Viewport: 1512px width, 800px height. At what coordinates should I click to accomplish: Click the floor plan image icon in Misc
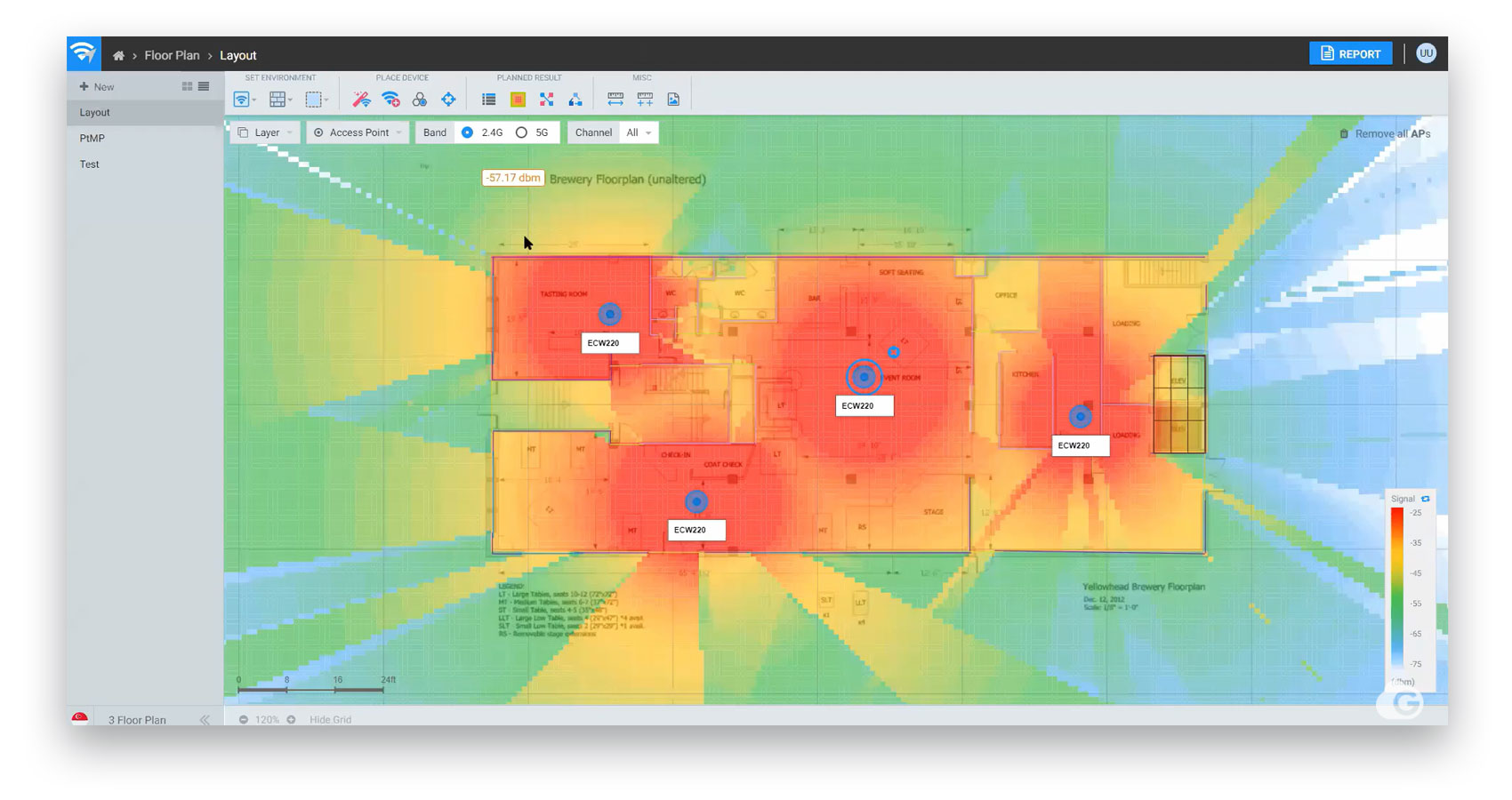(673, 100)
